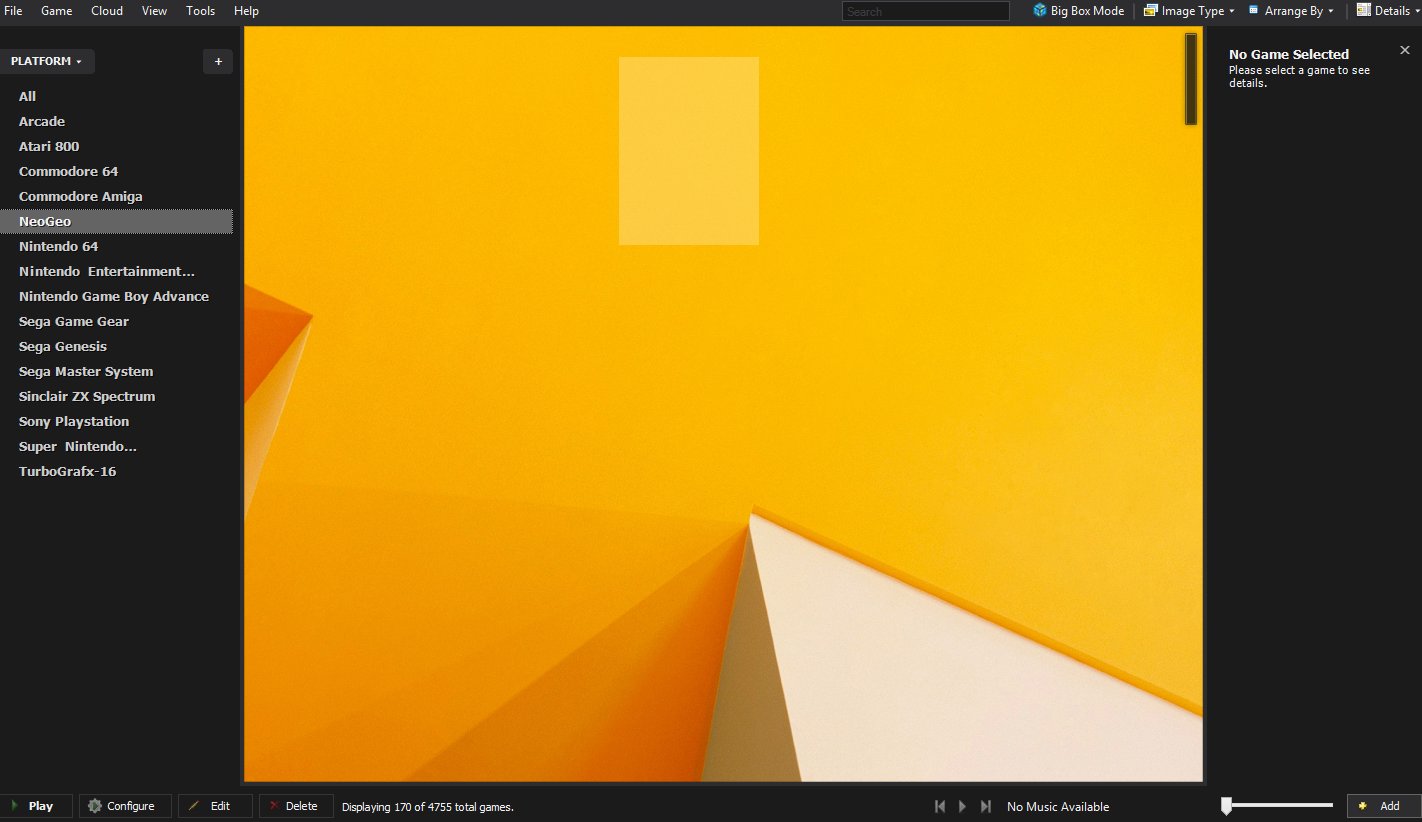
Task: Open the PLATFORM dropdown in the sidebar
Action: pyautogui.click(x=47, y=61)
